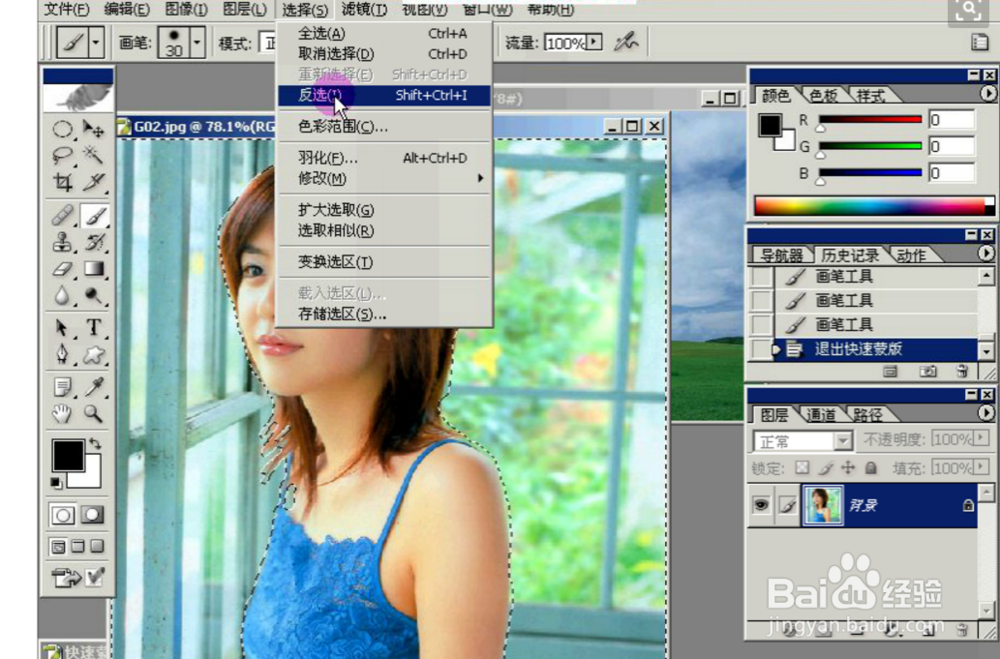Click 存储选区 menu entry
The height and width of the screenshot is (659, 1000).
[384, 315]
